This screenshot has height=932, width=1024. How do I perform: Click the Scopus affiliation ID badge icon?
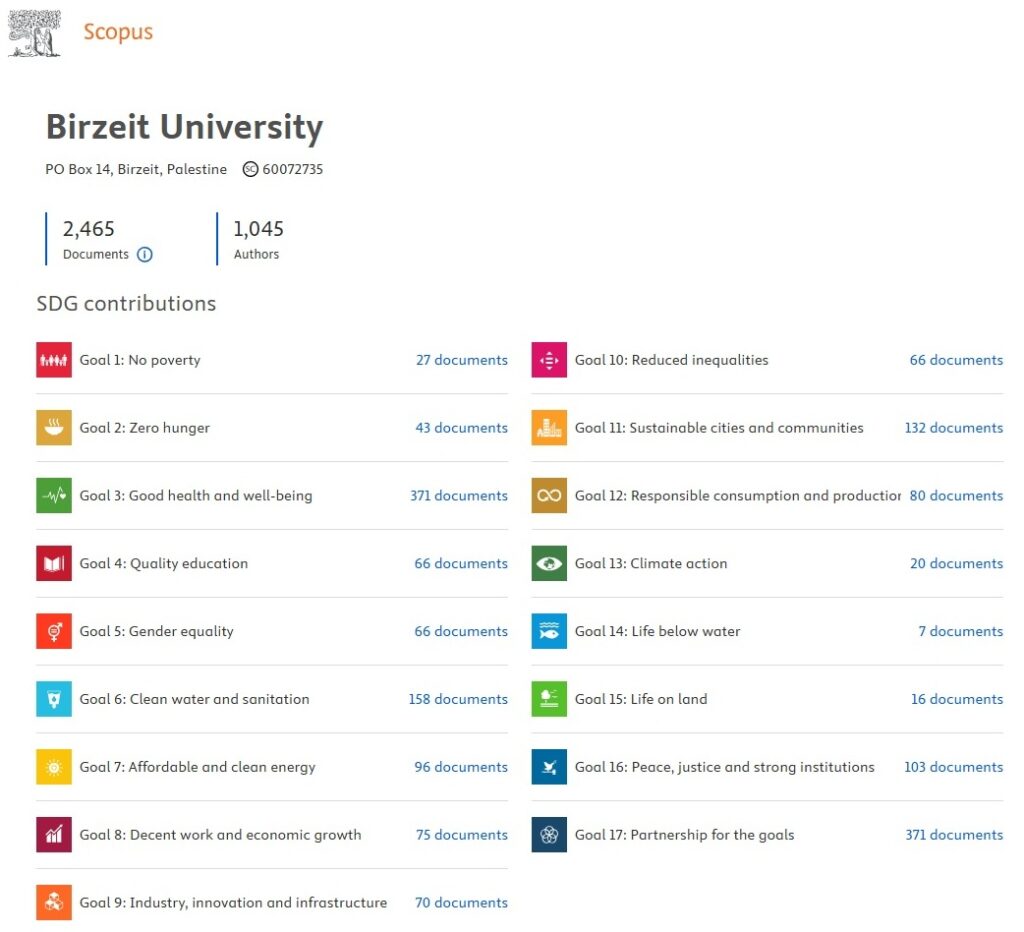[250, 170]
